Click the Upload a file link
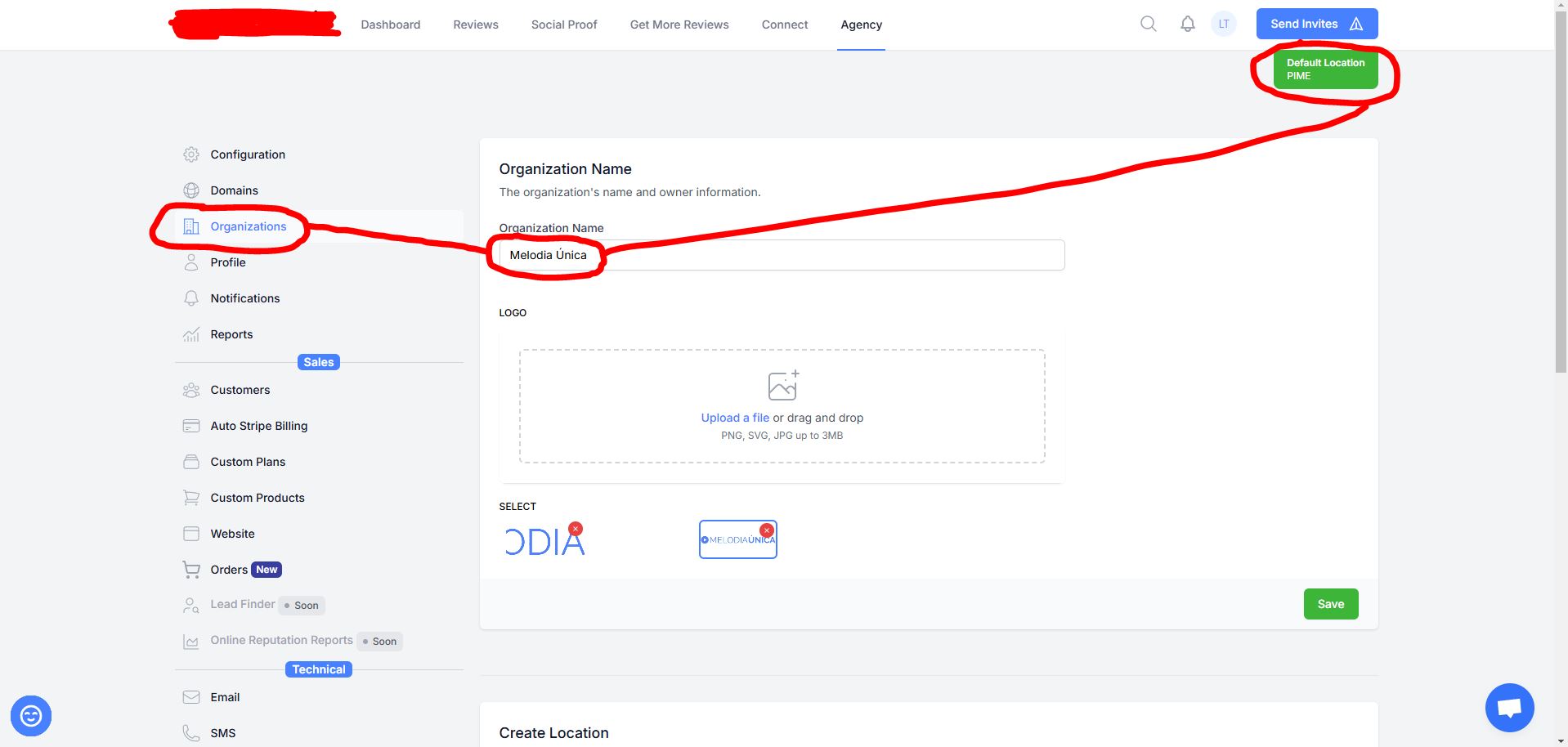1568x747 pixels. [x=734, y=418]
